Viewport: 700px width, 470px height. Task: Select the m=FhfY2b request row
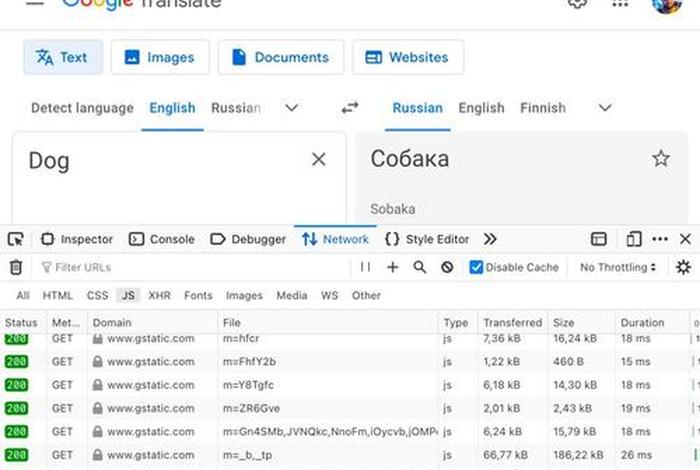(x=350, y=362)
